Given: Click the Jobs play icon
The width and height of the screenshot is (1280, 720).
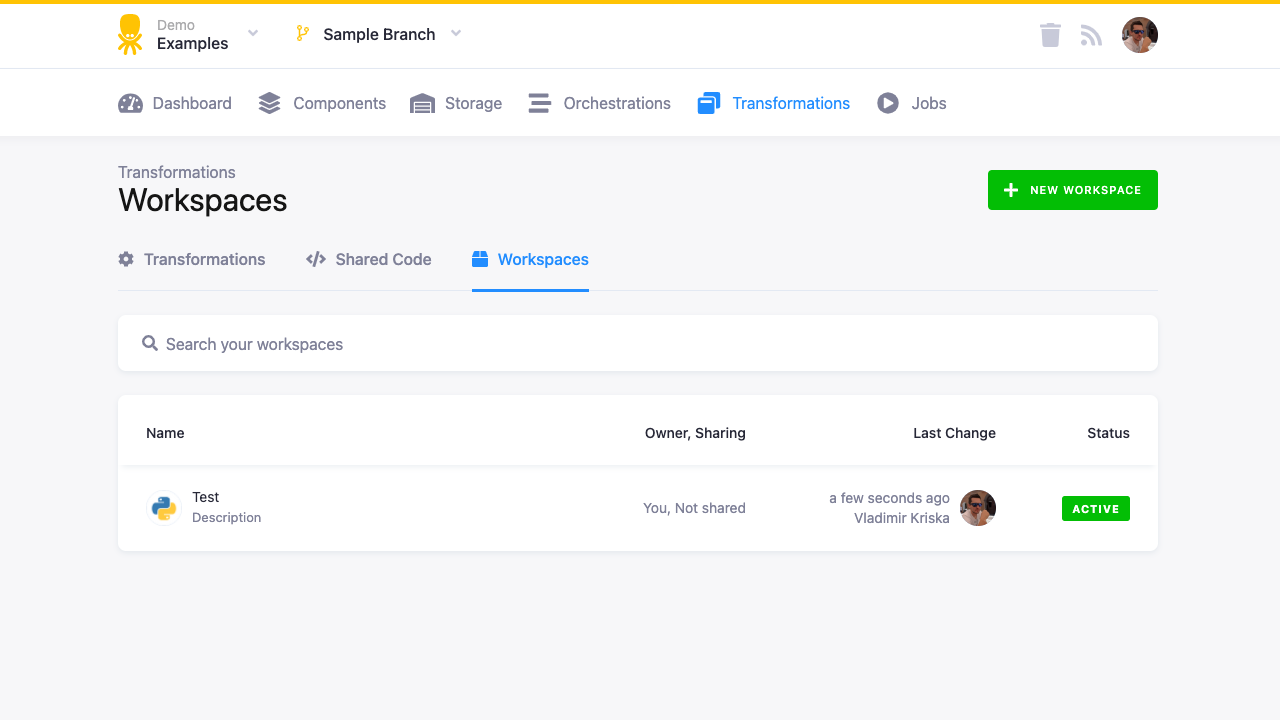Looking at the screenshot, I should pos(887,102).
